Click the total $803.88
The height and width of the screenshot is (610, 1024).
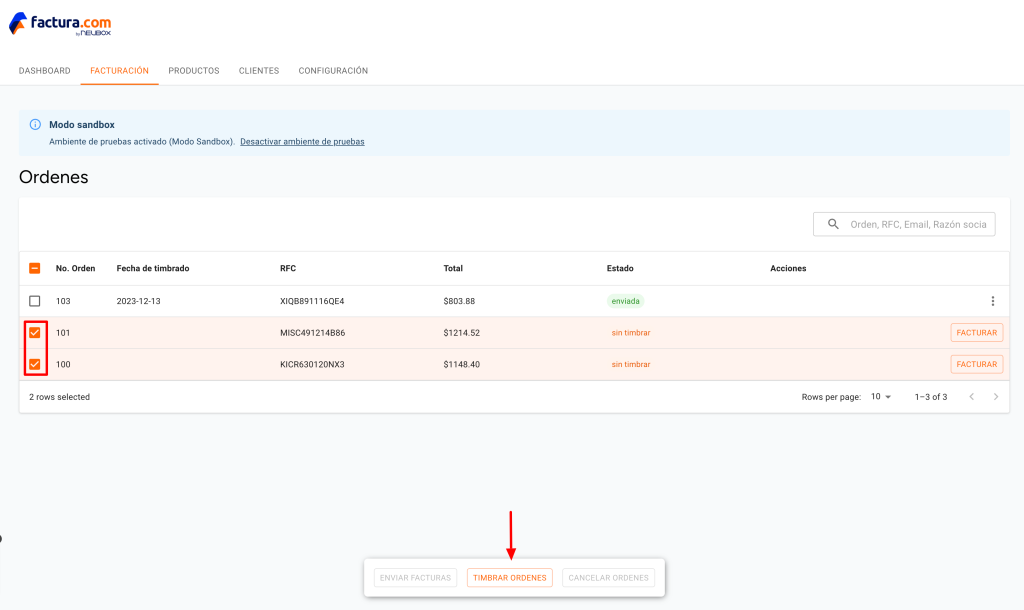click(x=459, y=301)
